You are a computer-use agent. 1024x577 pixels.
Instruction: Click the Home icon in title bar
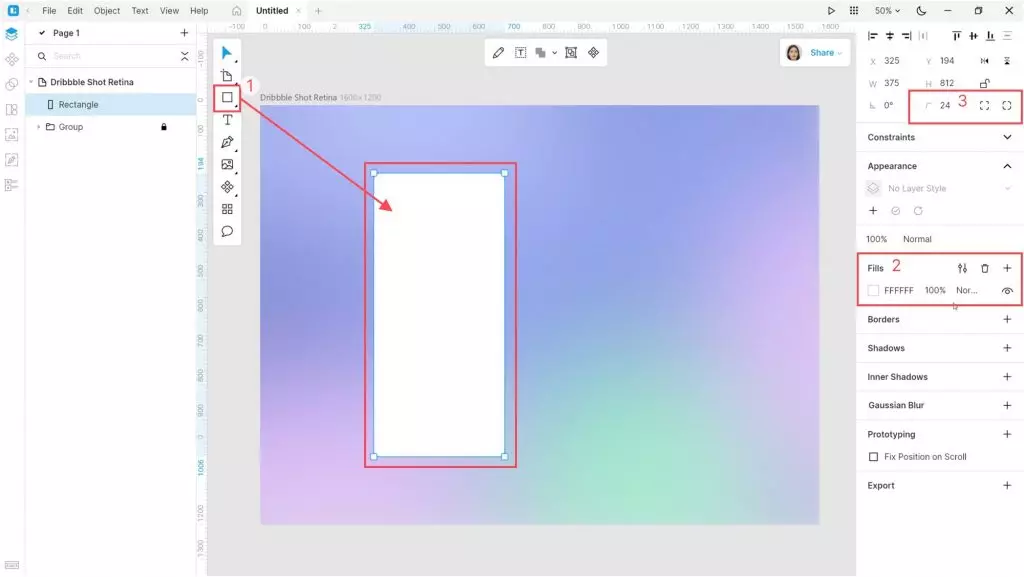(x=236, y=11)
